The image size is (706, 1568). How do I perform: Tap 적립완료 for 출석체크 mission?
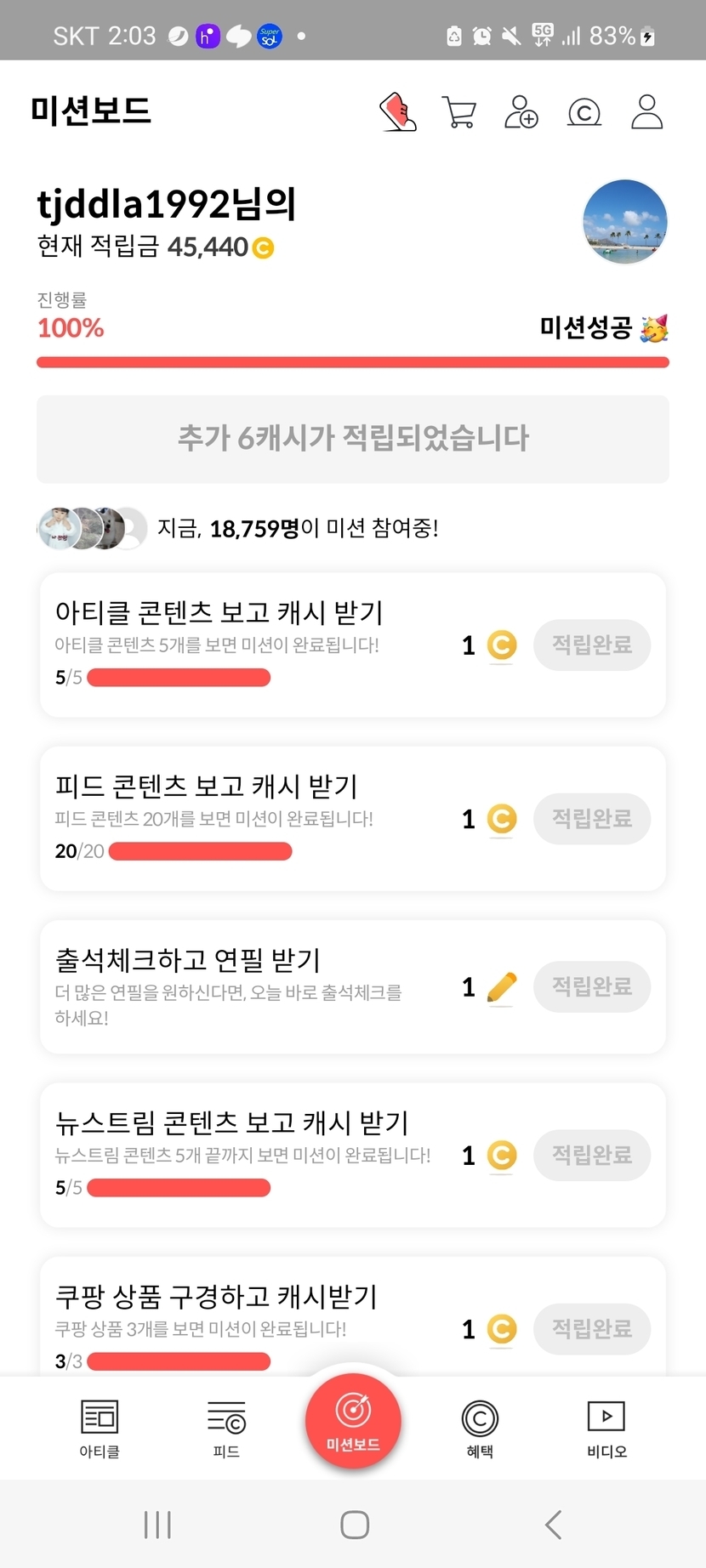[x=592, y=986]
